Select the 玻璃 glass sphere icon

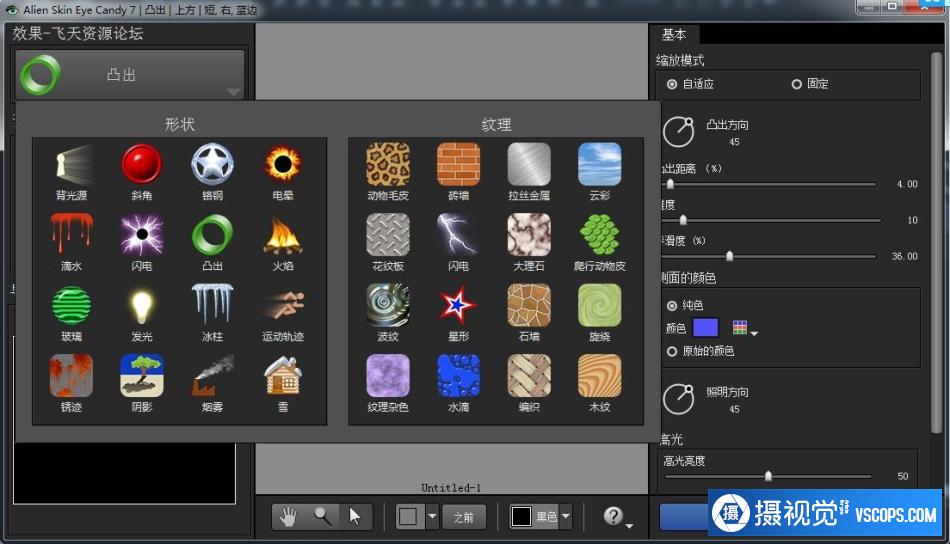[x=71, y=305]
